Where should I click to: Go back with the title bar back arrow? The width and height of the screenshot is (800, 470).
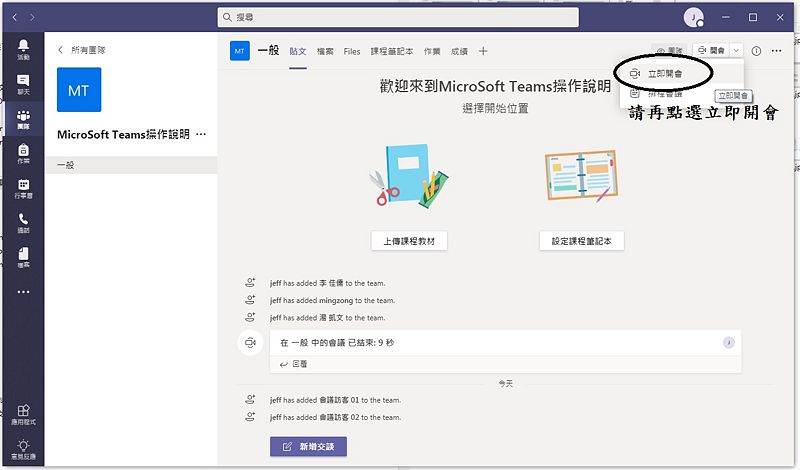(x=15, y=17)
